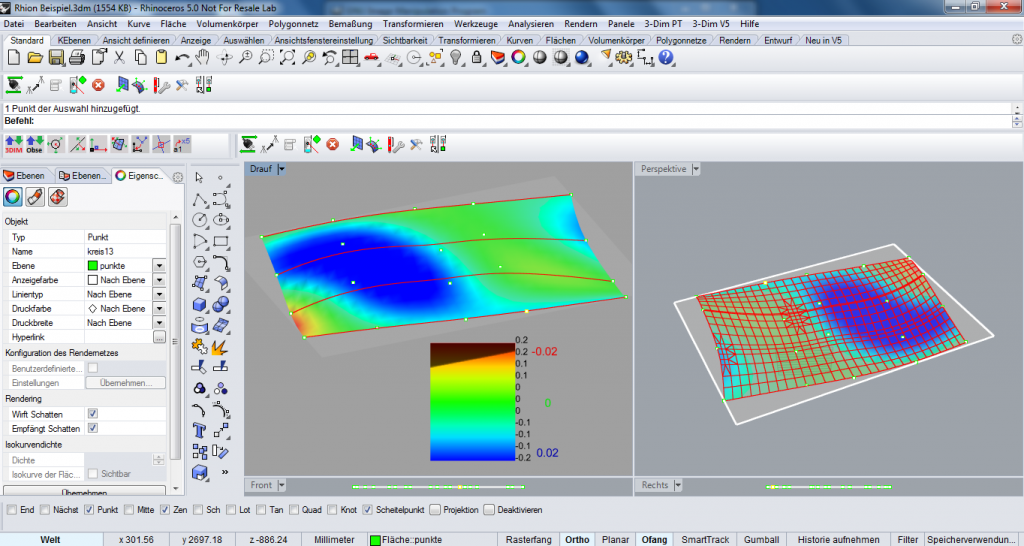Image resolution: width=1024 pixels, height=546 pixels.
Task: Click the 3DIM toolbar icon
Action: [x=14, y=144]
